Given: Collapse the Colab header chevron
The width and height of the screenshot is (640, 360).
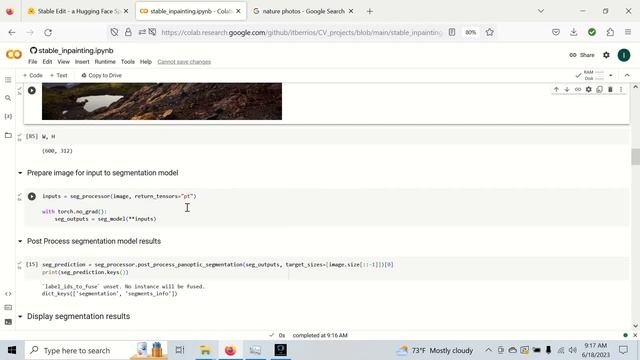Looking at the screenshot, I should 627,76.
